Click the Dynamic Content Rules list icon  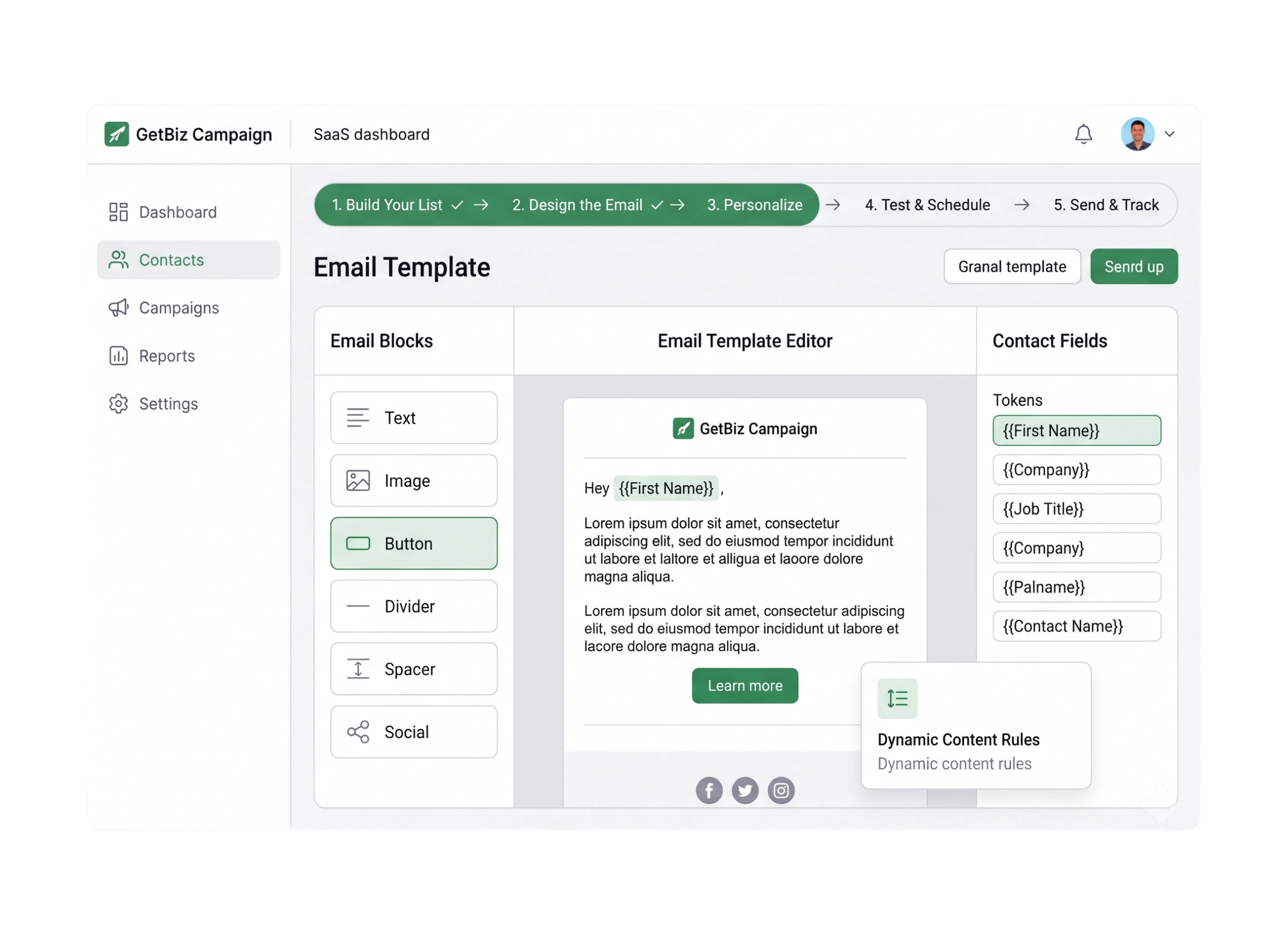tap(897, 698)
